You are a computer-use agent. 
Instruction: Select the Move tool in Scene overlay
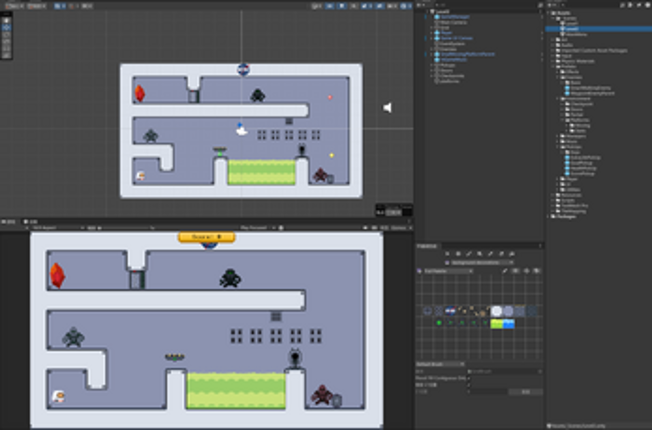[x=6, y=27]
